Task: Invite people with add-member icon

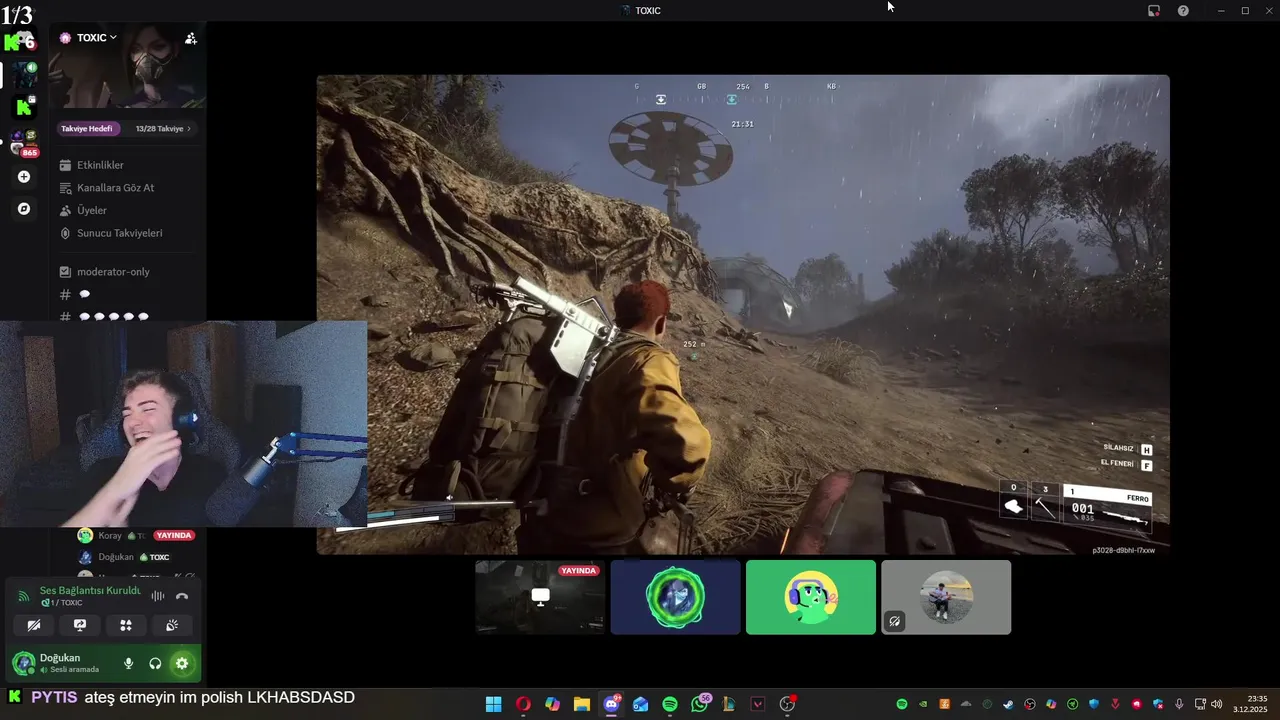Action: [191, 38]
